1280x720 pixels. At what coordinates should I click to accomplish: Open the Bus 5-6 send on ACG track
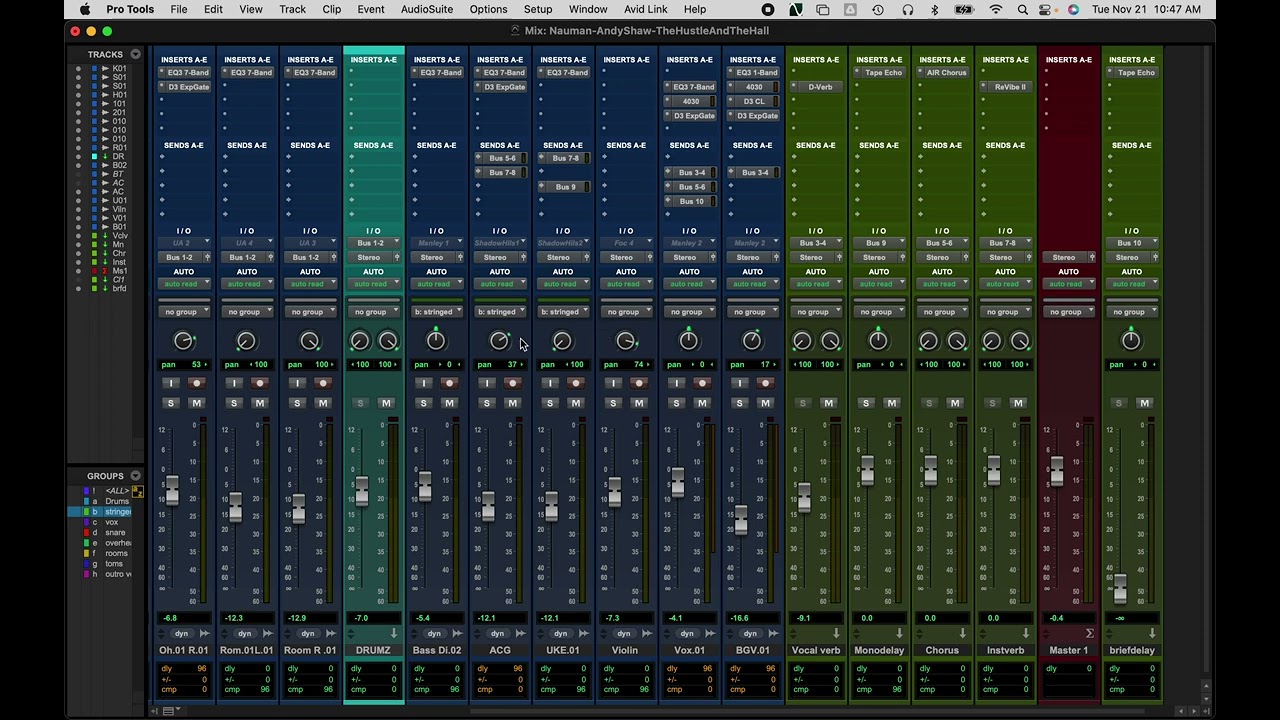pyautogui.click(x=500, y=158)
